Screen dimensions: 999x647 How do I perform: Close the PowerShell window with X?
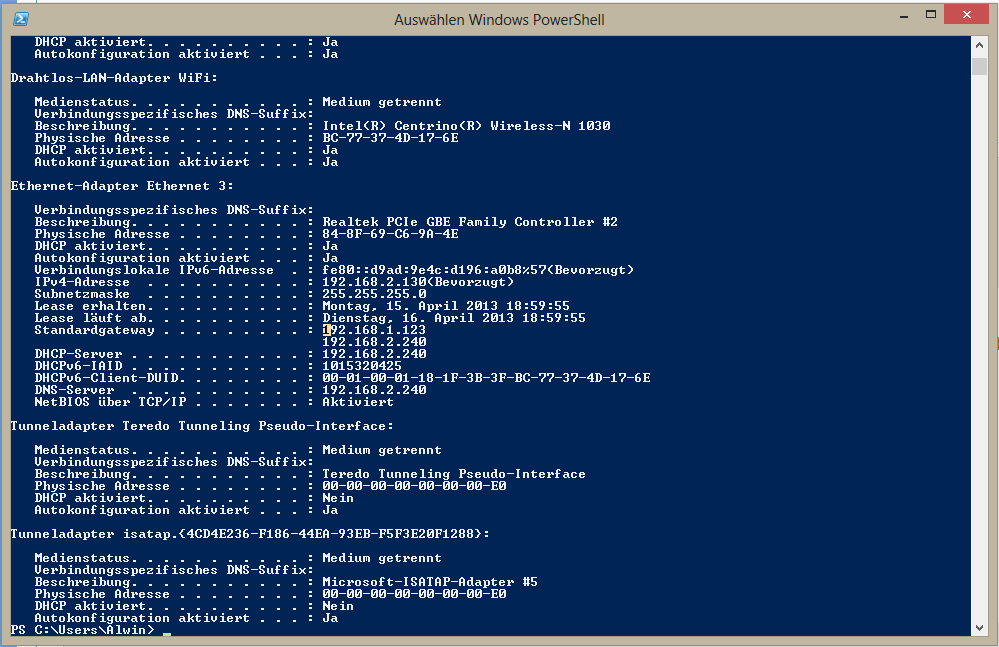[x=966, y=15]
